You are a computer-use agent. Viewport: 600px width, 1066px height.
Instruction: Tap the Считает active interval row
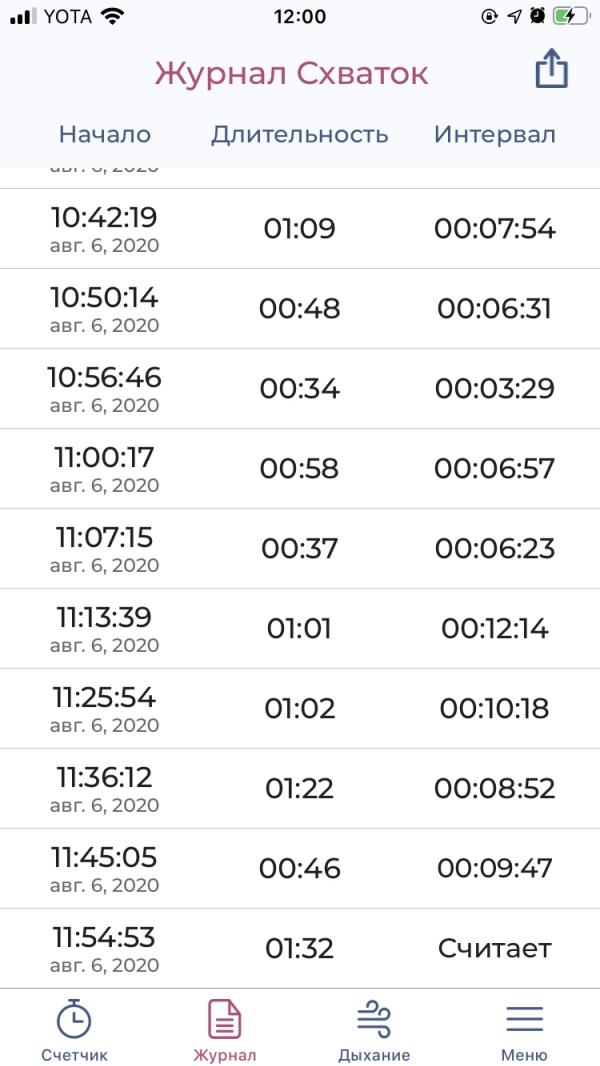click(300, 948)
